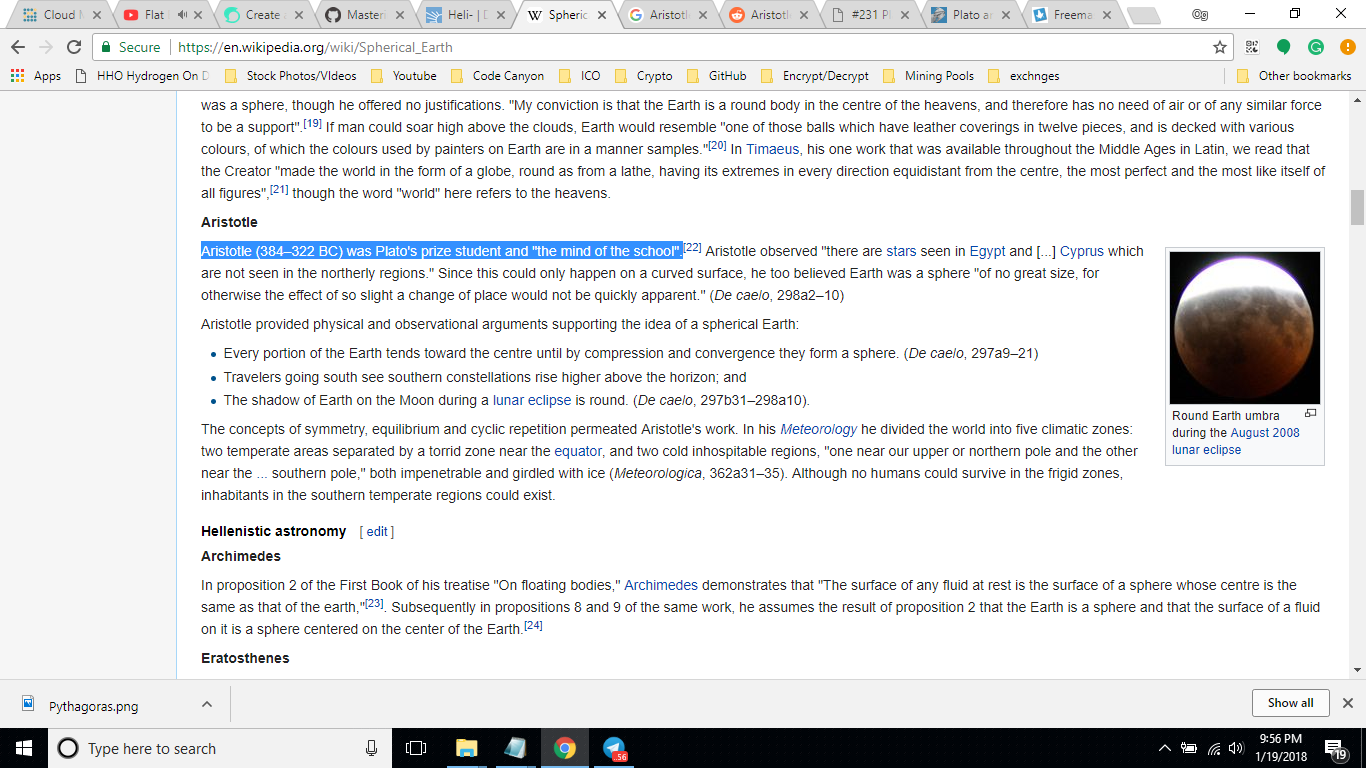Click the volume speaker tray icon

(x=1237, y=748)
